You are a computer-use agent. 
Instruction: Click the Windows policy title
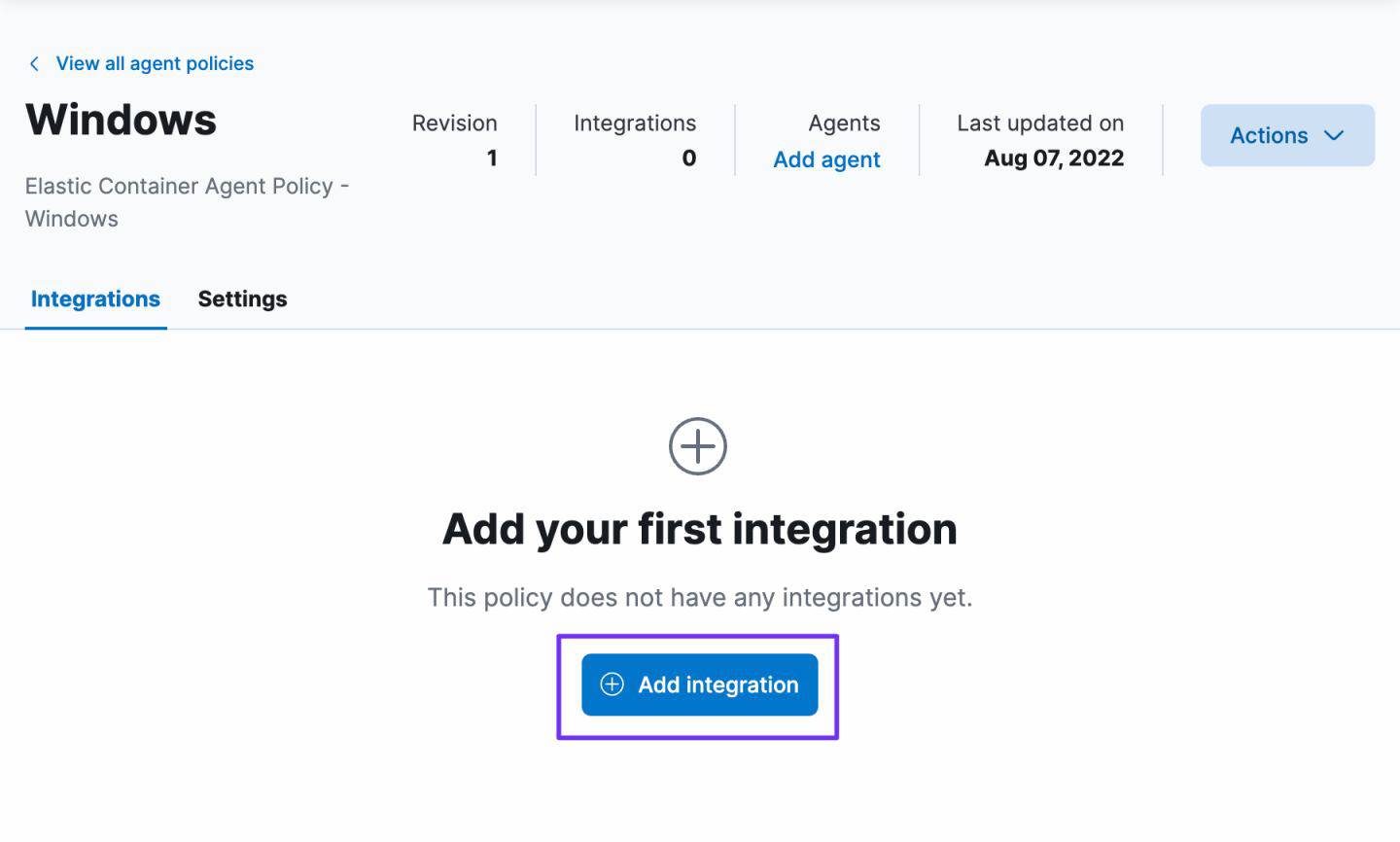tap(122, 121)
